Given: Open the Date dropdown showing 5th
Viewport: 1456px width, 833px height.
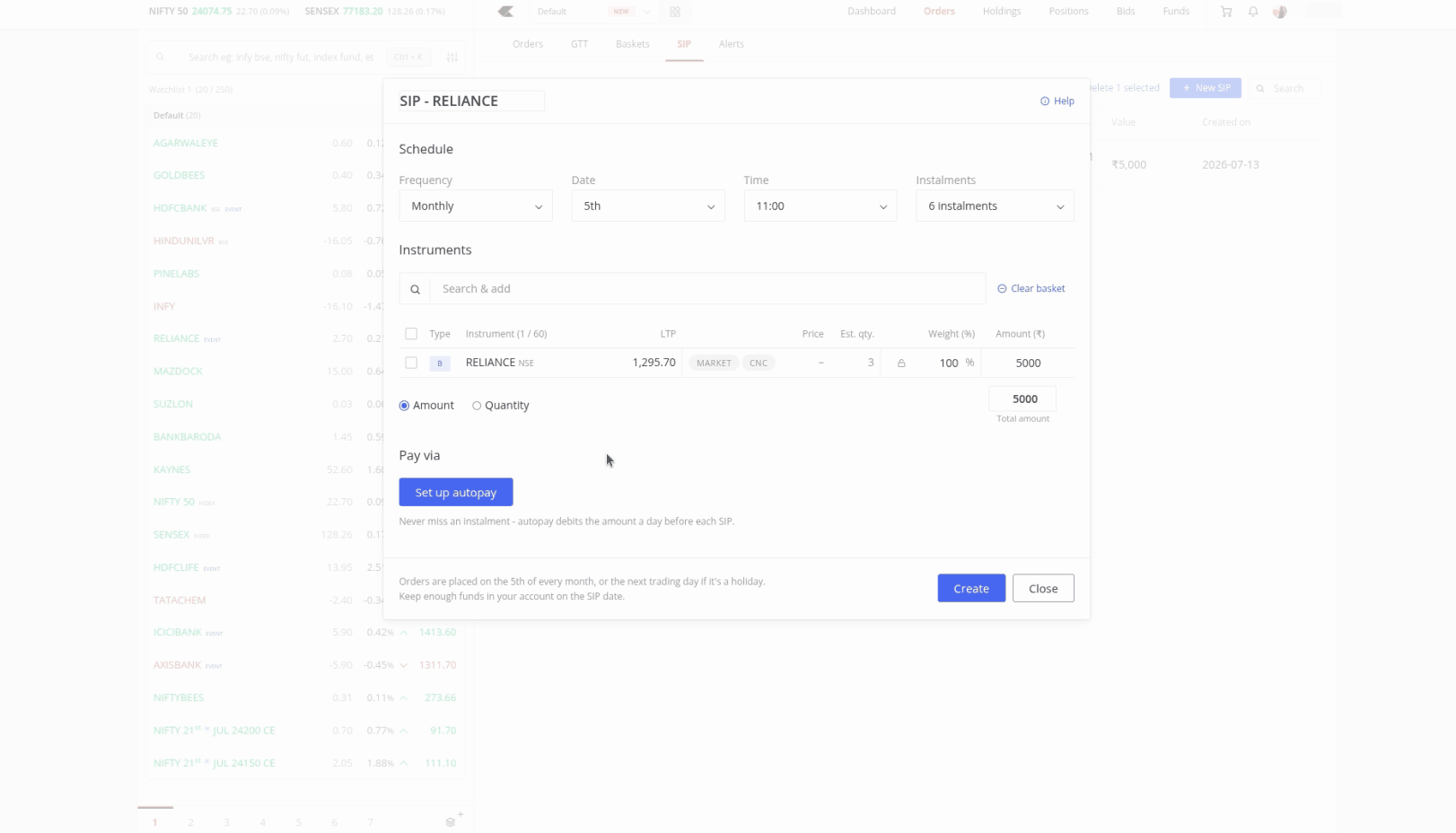Looking at the screenshot, I should (648, 206).
